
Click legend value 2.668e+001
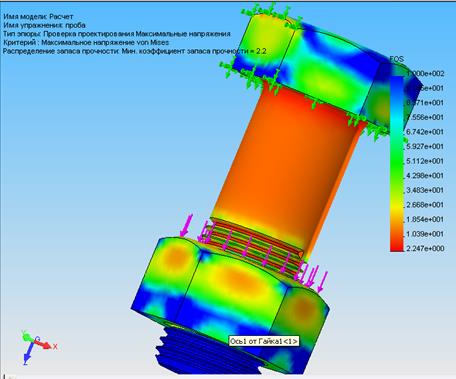tap(425, 205)
